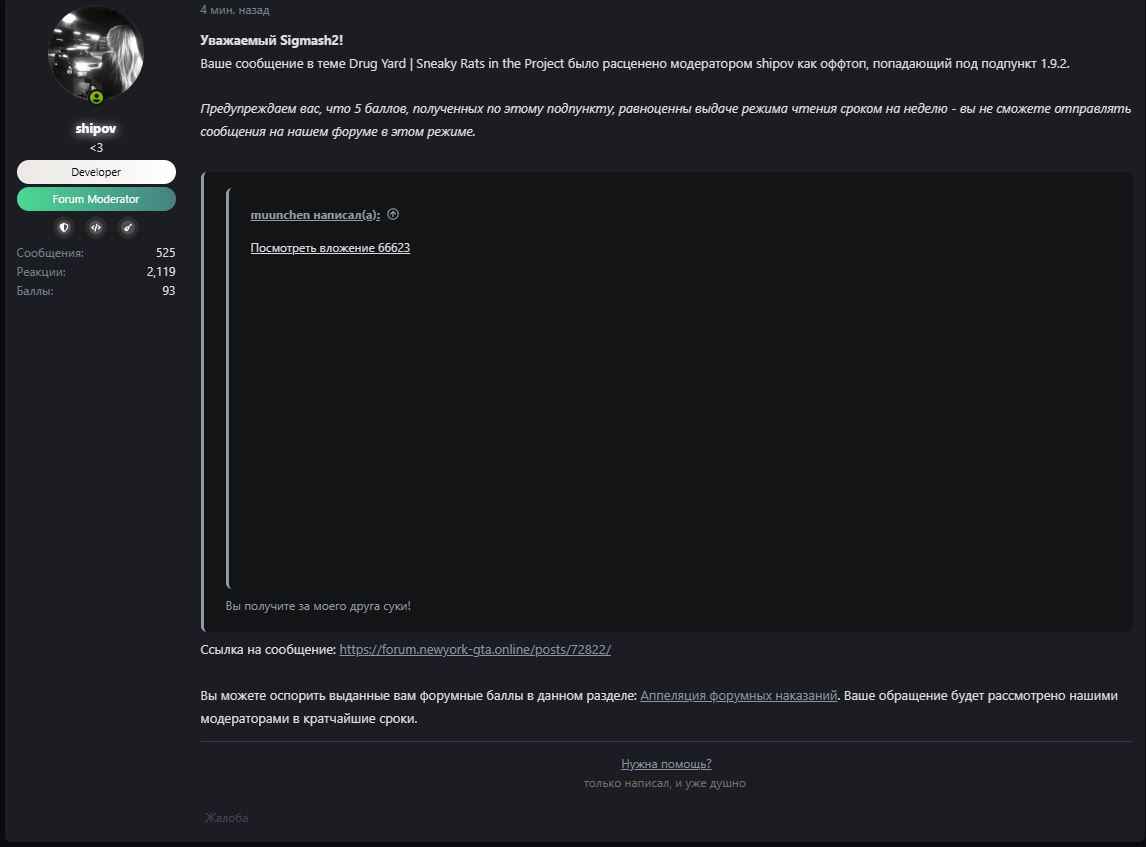Click the third badge icon beside the code icon
This screenshot has height=847, width=1146.
pos(128,228)
